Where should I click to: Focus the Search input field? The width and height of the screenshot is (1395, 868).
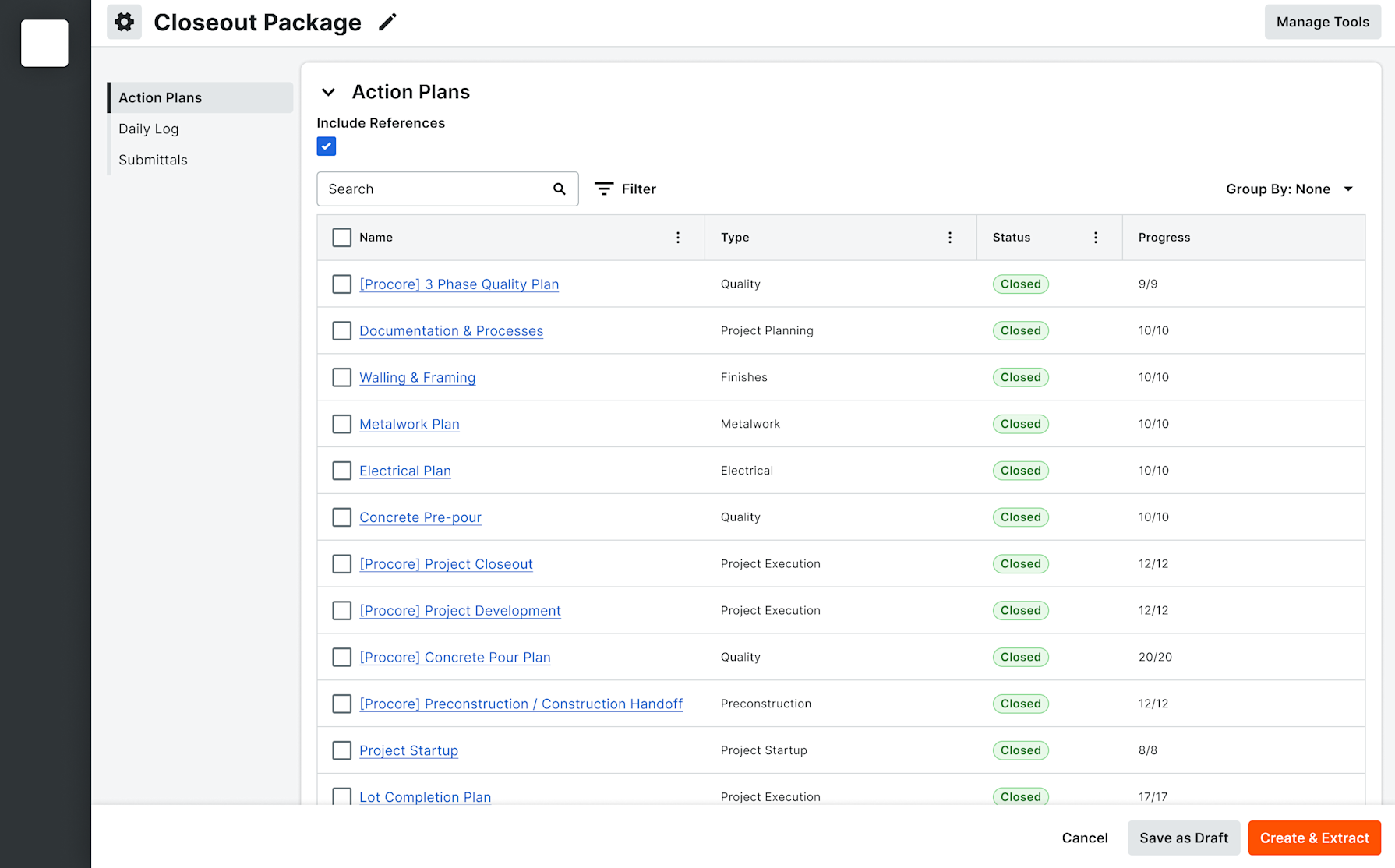436,189
